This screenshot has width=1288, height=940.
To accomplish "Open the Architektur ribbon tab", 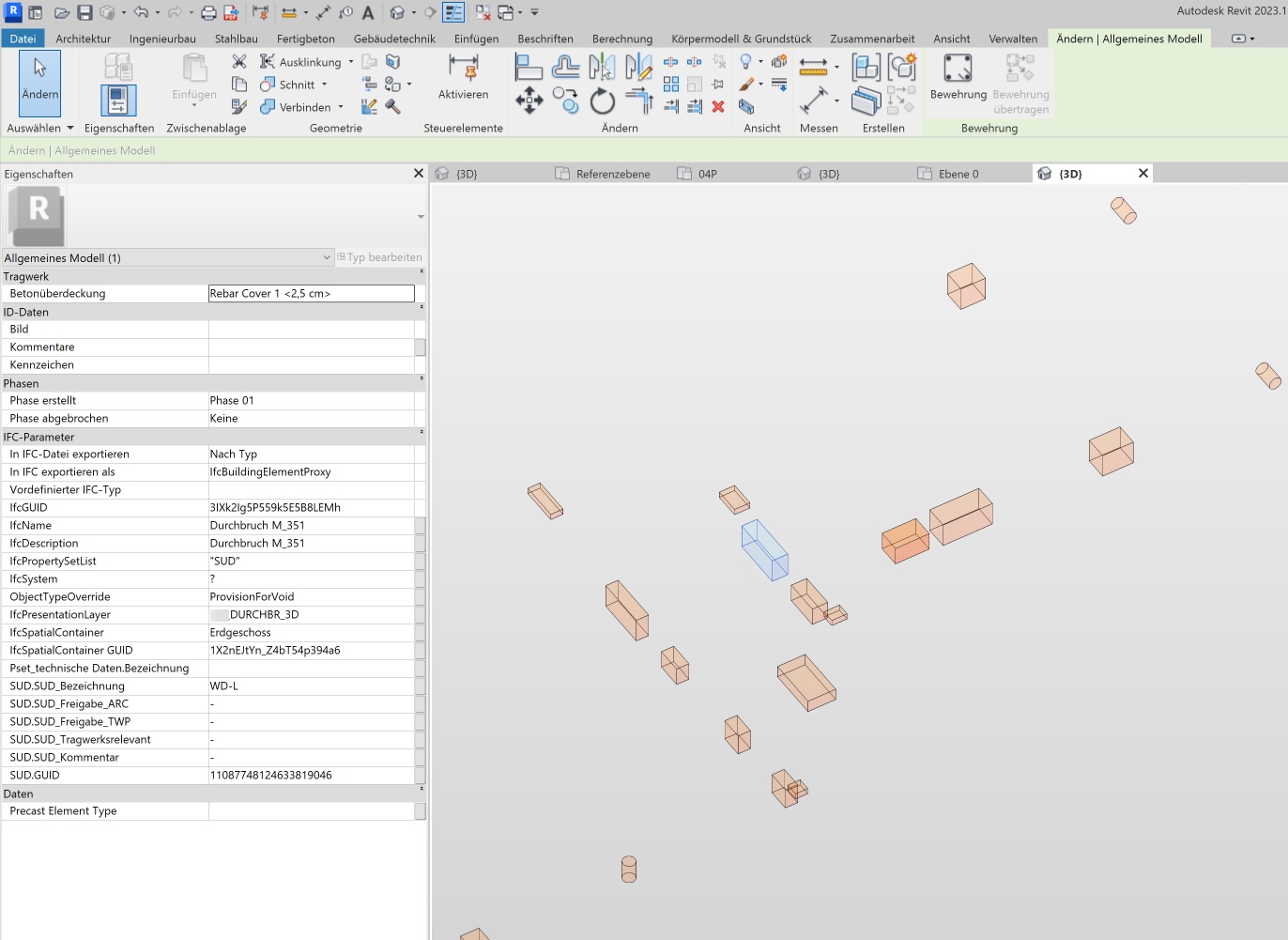I will coord(84,39).
